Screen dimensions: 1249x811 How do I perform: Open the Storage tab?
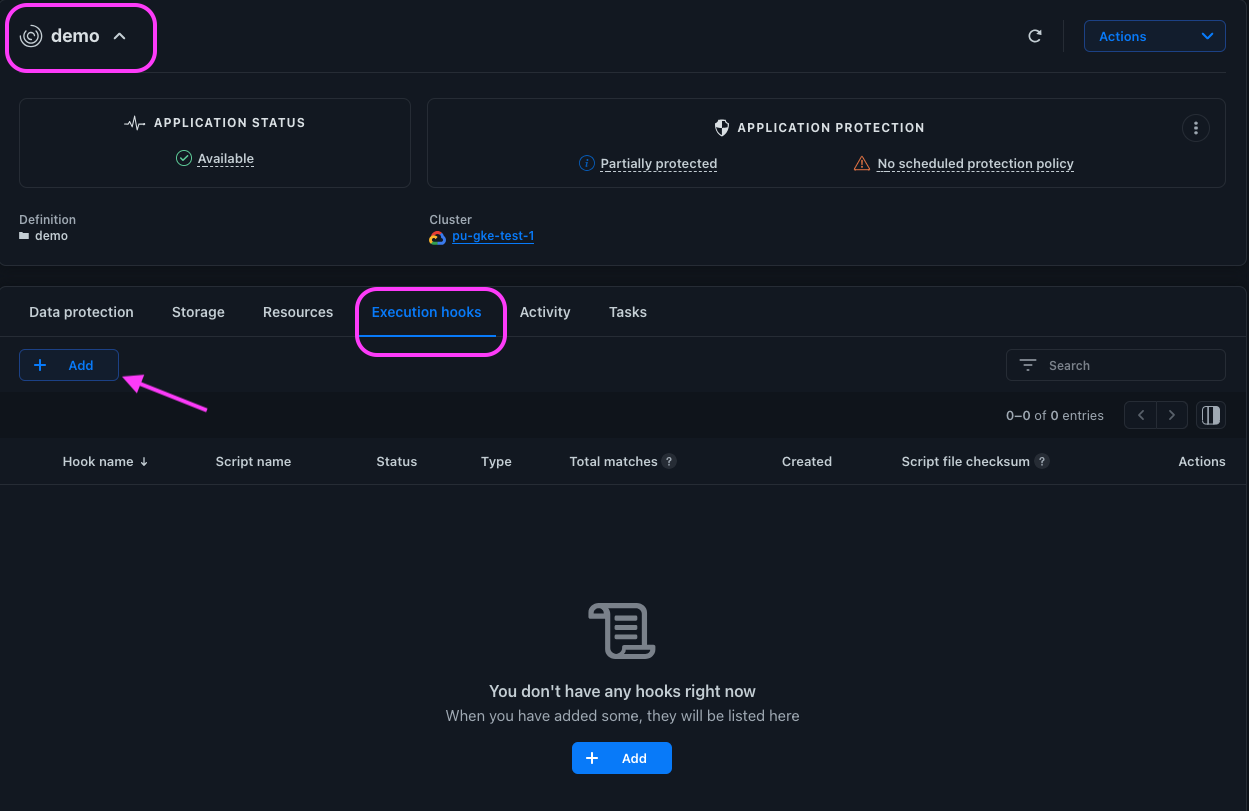pyautogui.click(x=197, y=312)
